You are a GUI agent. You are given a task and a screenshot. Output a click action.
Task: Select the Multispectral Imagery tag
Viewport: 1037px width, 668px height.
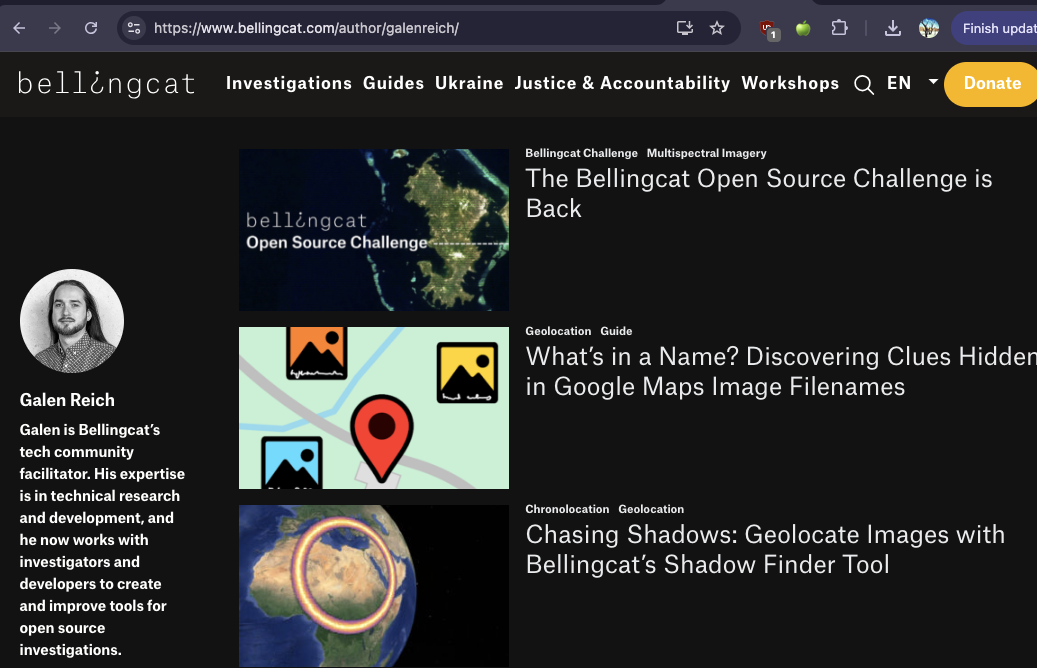coord(706,153)
